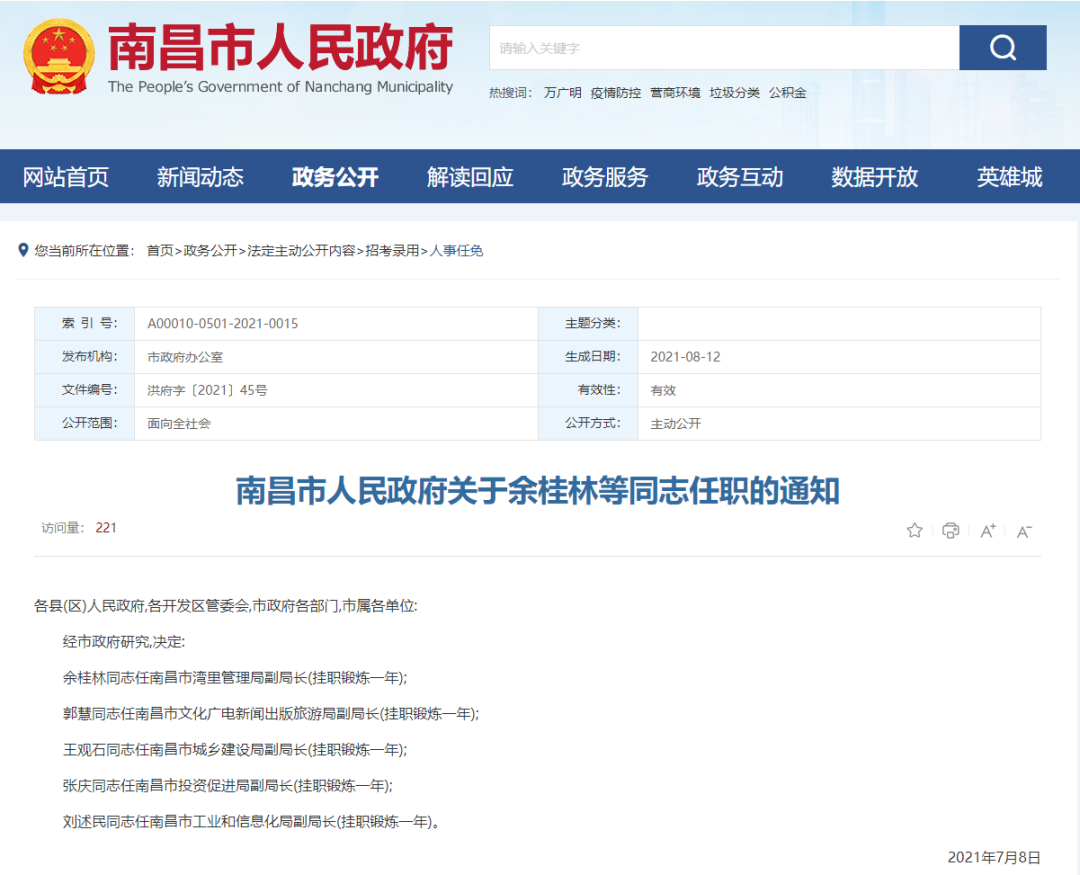This screenshot has height=875, width=1080.
Task: Go to 首页 in breadcrumb
Action: tap(160, 251)
